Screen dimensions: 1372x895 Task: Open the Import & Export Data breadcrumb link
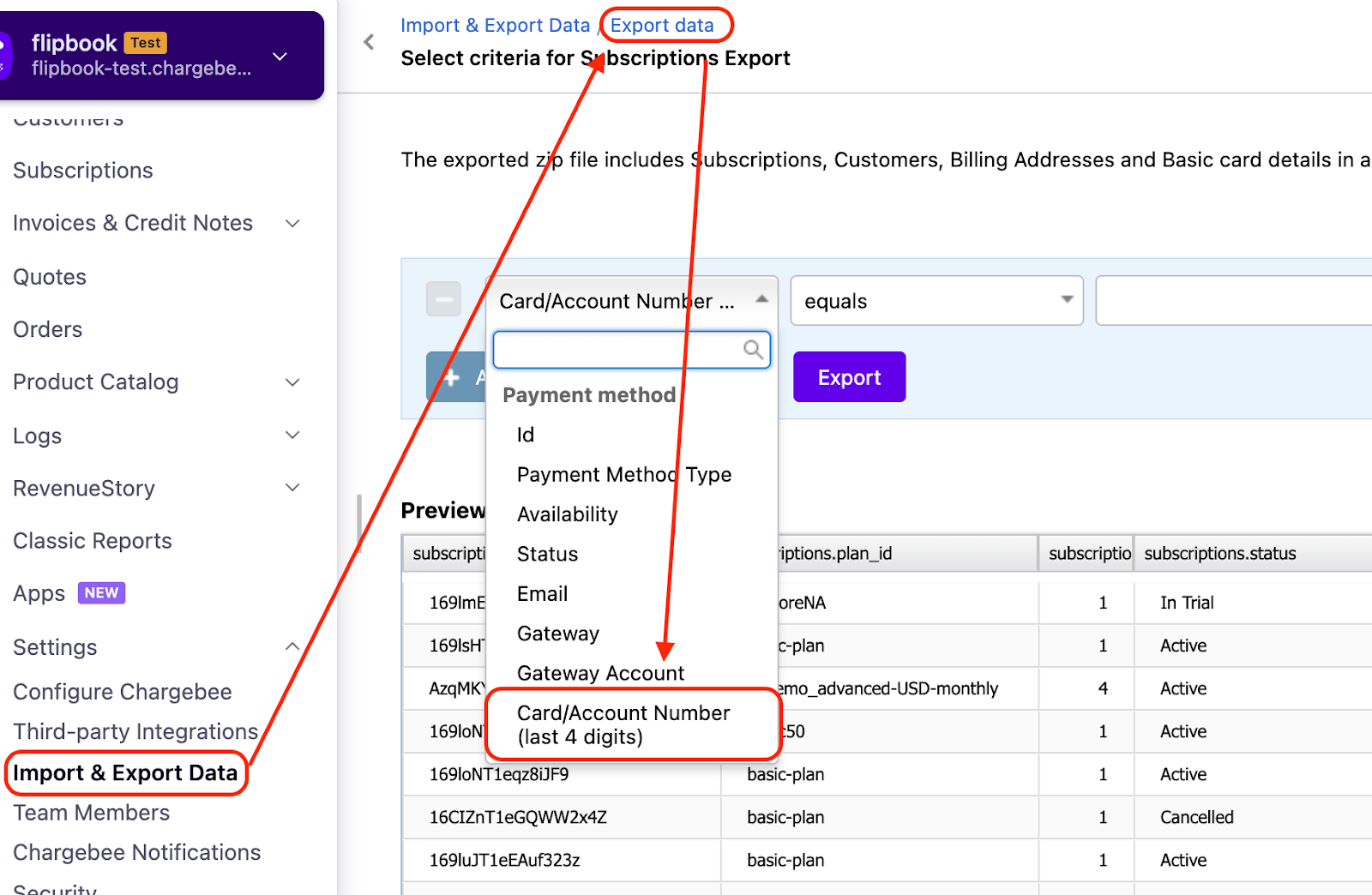[495, 26]
